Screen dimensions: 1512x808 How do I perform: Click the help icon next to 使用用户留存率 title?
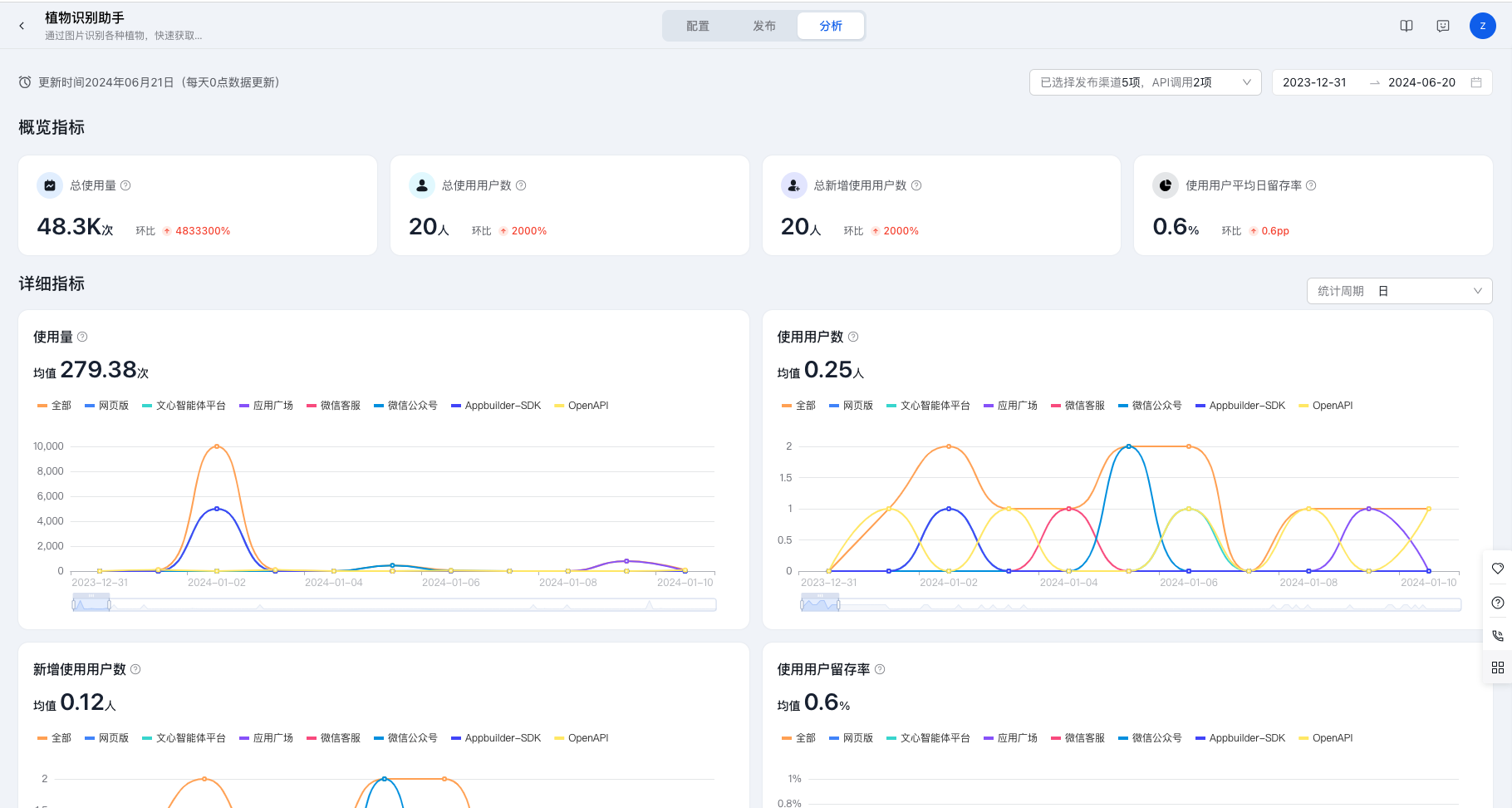coord(880,669)
